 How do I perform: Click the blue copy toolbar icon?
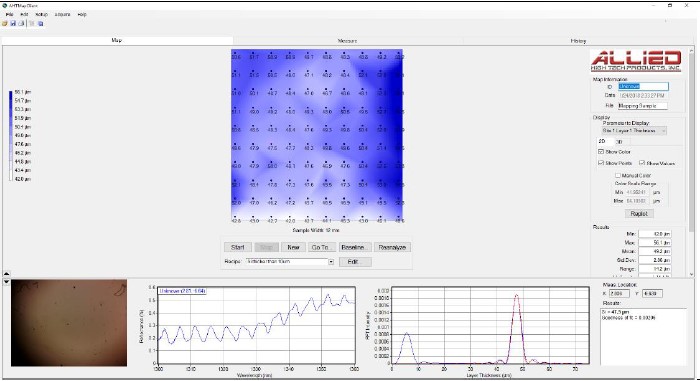tap(41, 24)
